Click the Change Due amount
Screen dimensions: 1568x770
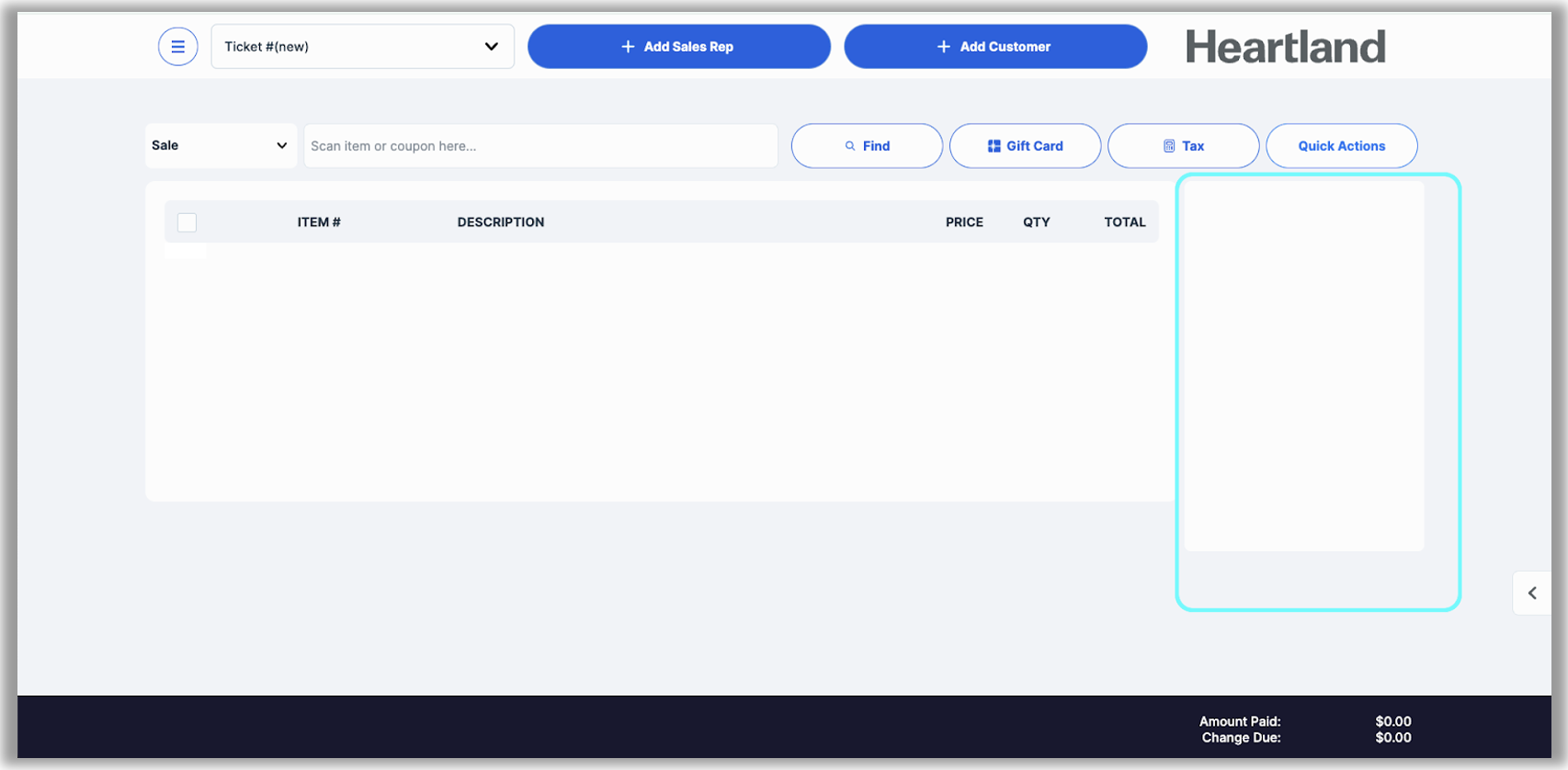coord(1392,738)
